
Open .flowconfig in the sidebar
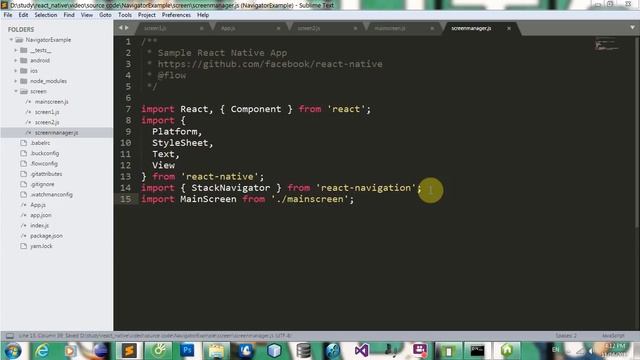click(x=44, y=164)
